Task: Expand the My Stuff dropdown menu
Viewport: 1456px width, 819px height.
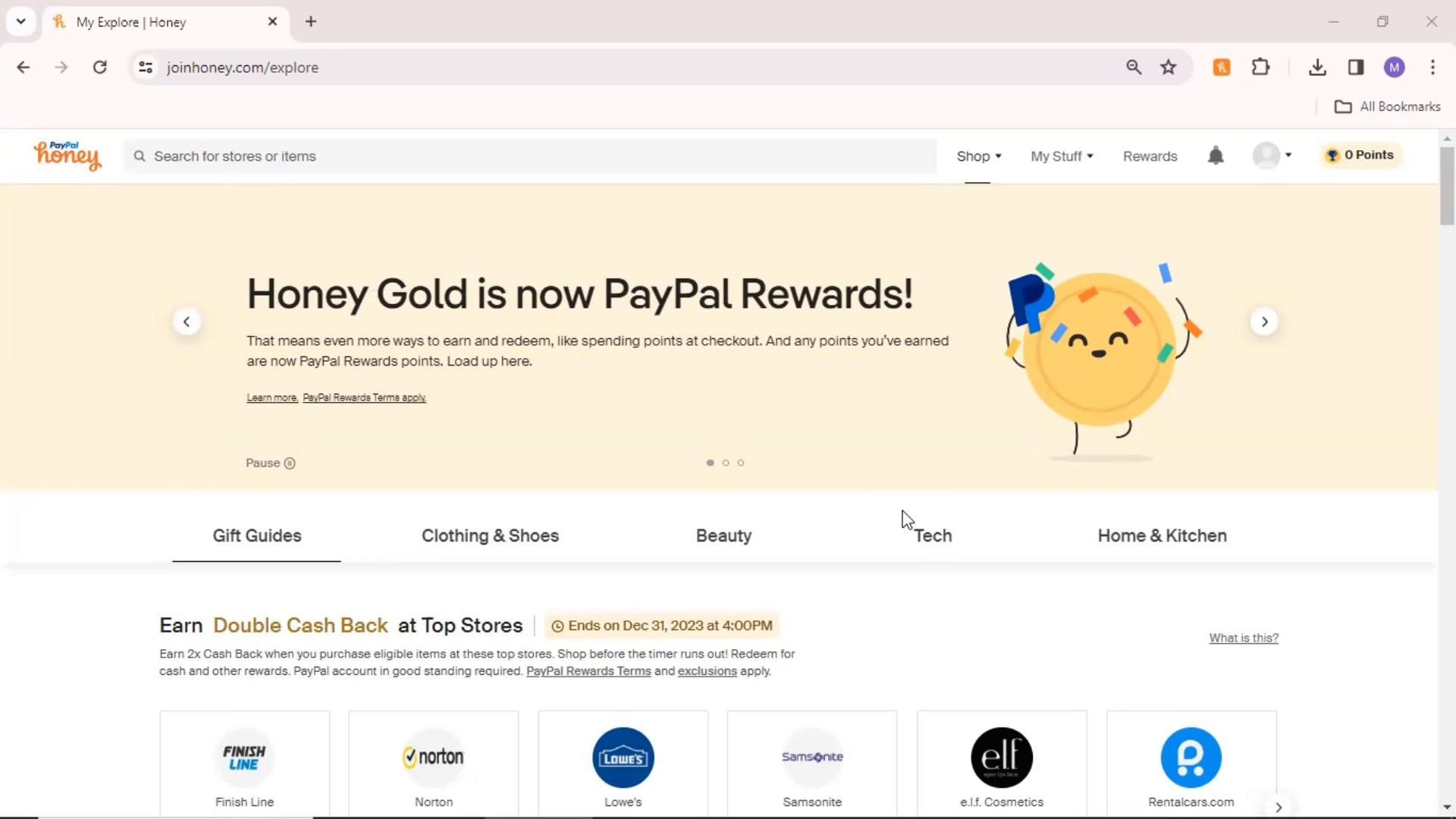Action: 1061,156
